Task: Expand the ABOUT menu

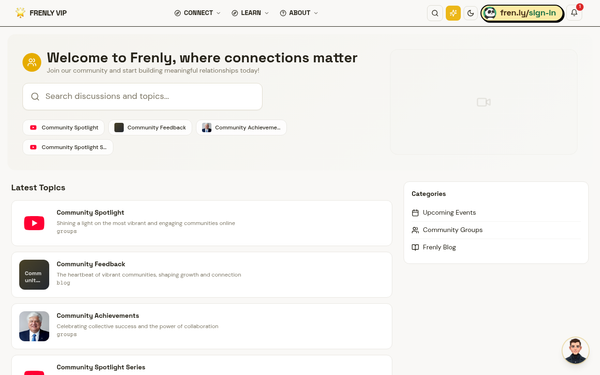Action: pos(299,13)
